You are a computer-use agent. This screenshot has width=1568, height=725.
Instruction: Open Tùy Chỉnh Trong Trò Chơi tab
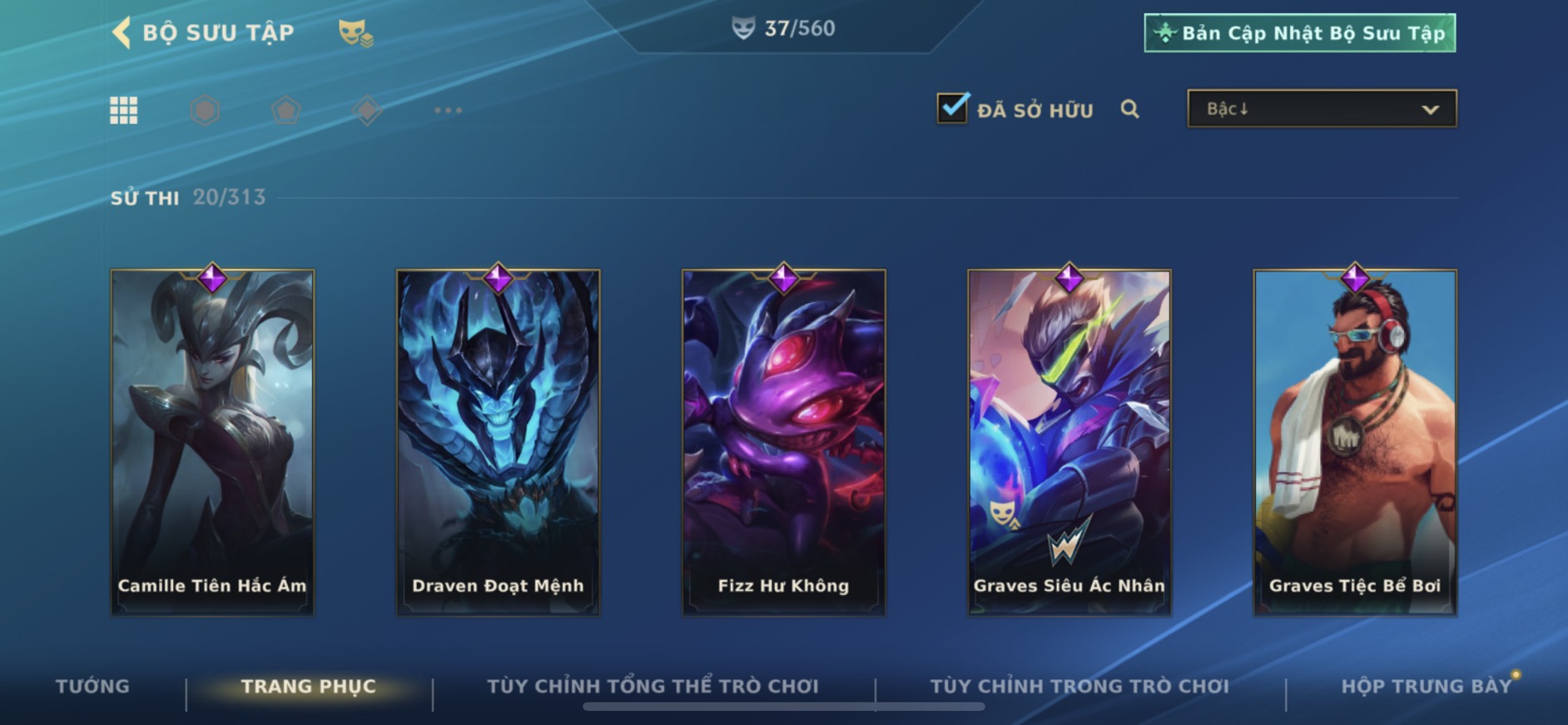click(1079, 687)
